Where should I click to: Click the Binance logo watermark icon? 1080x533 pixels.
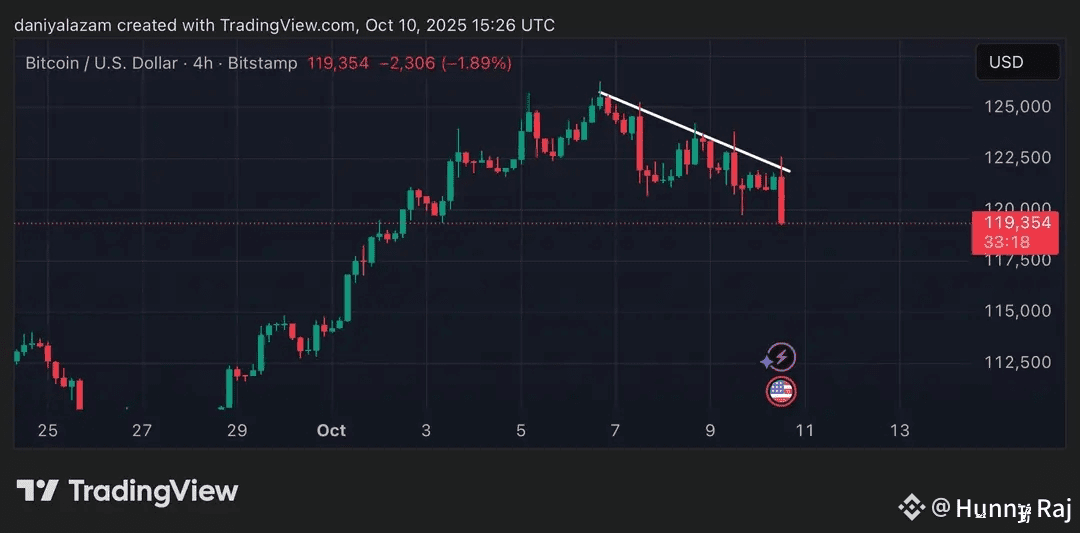[x=910, y=508]
